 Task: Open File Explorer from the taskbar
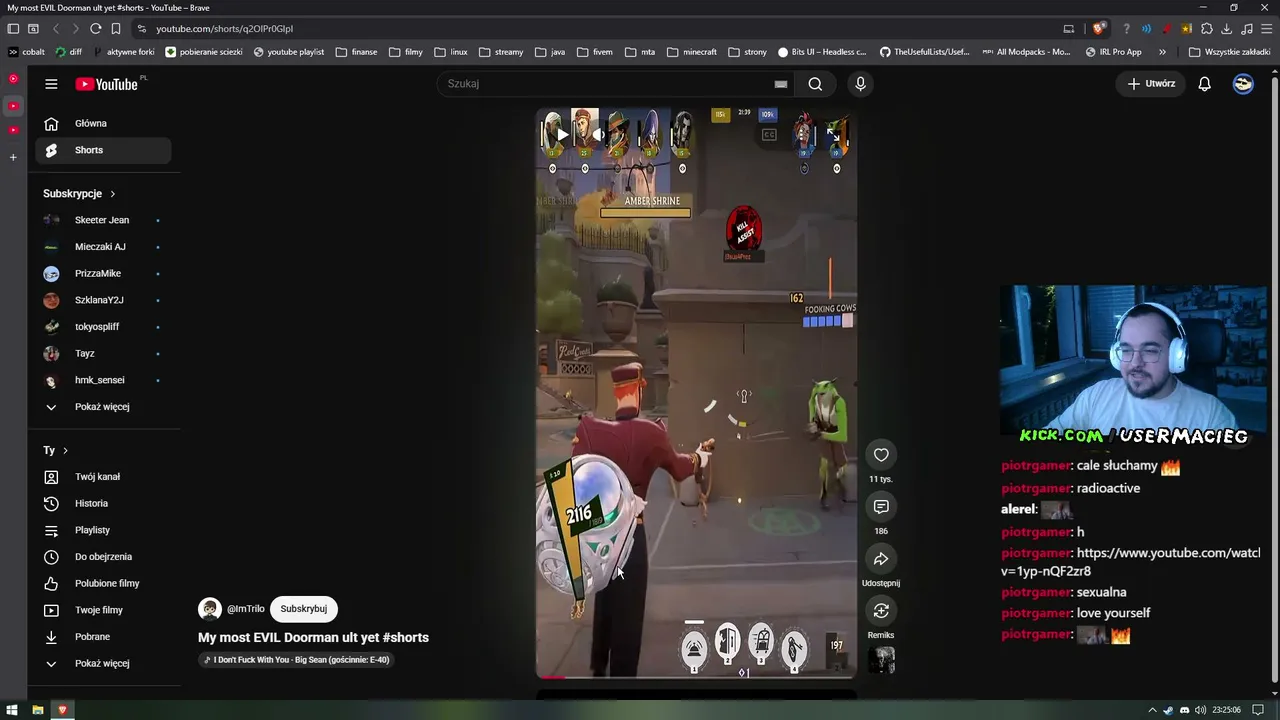tap(37, 710)
